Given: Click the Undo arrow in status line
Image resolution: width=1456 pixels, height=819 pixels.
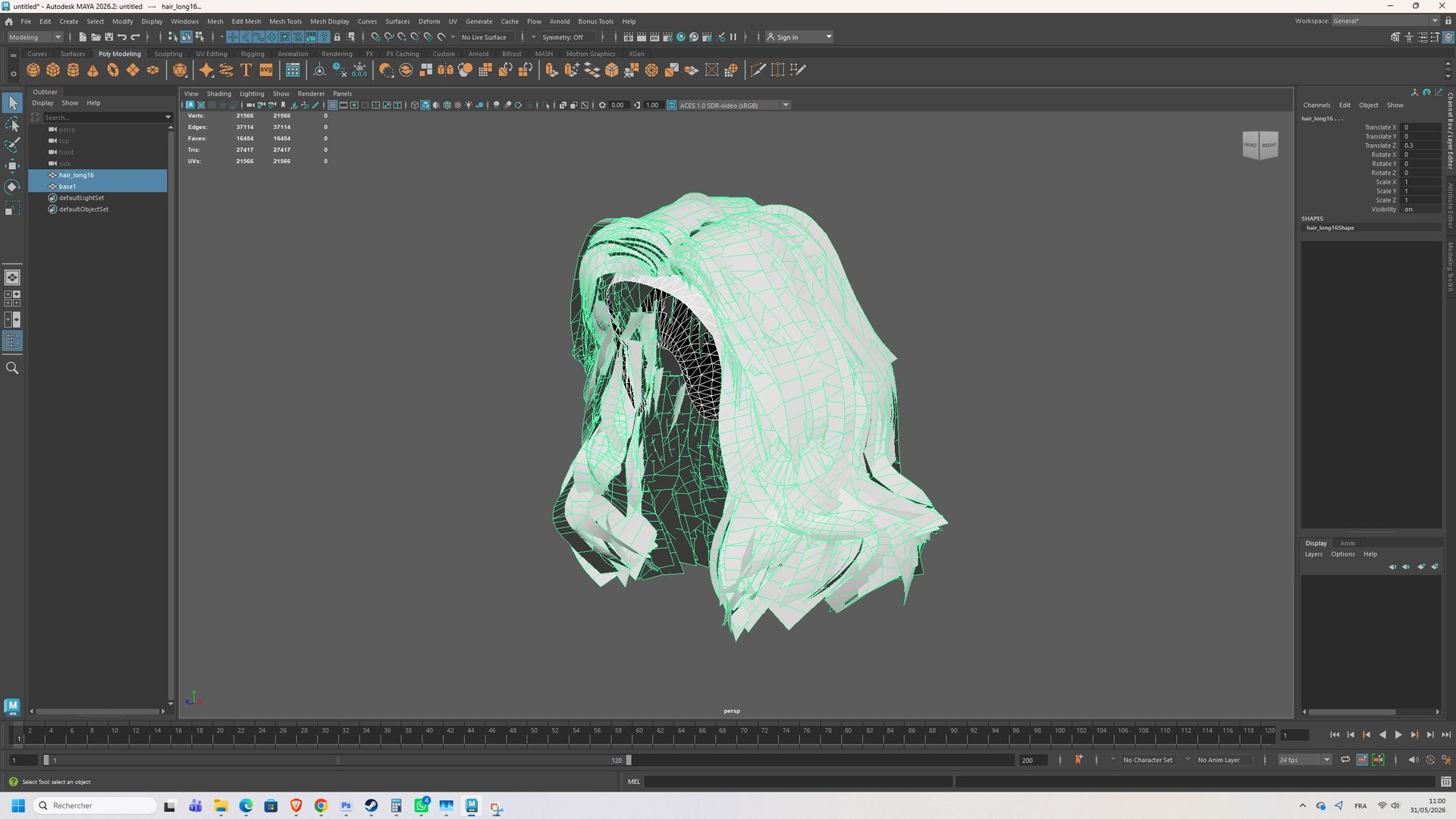Looking at the screenshot, I should 121,37.
